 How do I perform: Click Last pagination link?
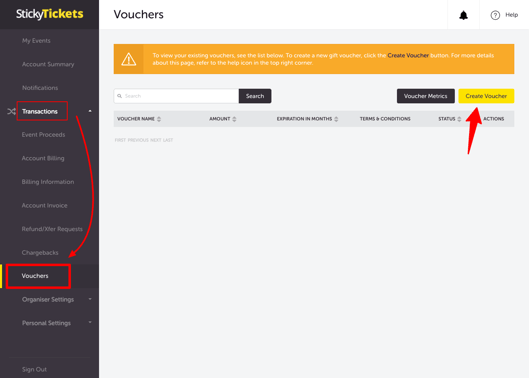pyautogui.click(x=168, y=140)
